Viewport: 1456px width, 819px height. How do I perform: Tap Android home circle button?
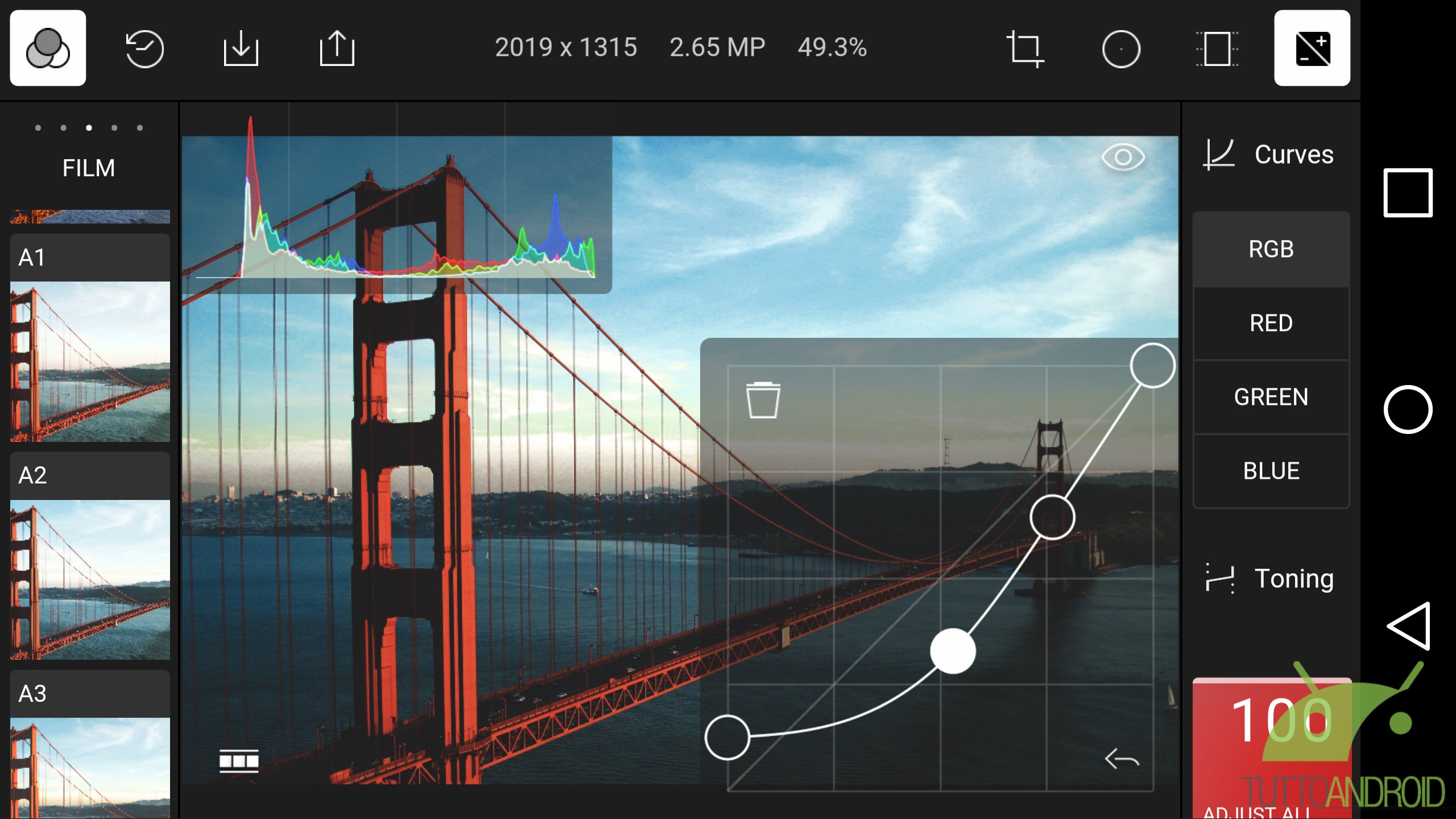[1408, 409]
